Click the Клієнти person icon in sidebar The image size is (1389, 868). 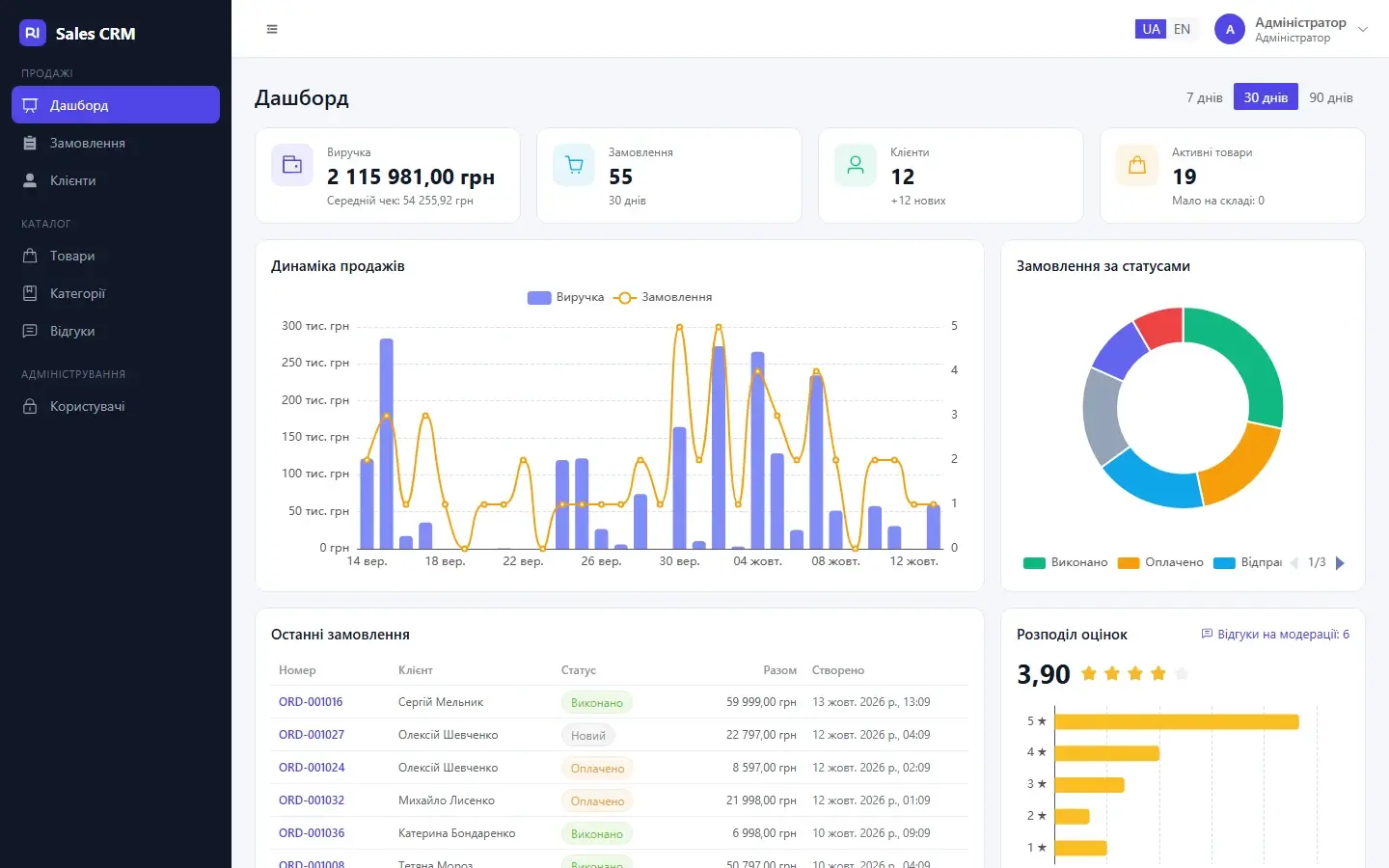click(x=30, y=180)
